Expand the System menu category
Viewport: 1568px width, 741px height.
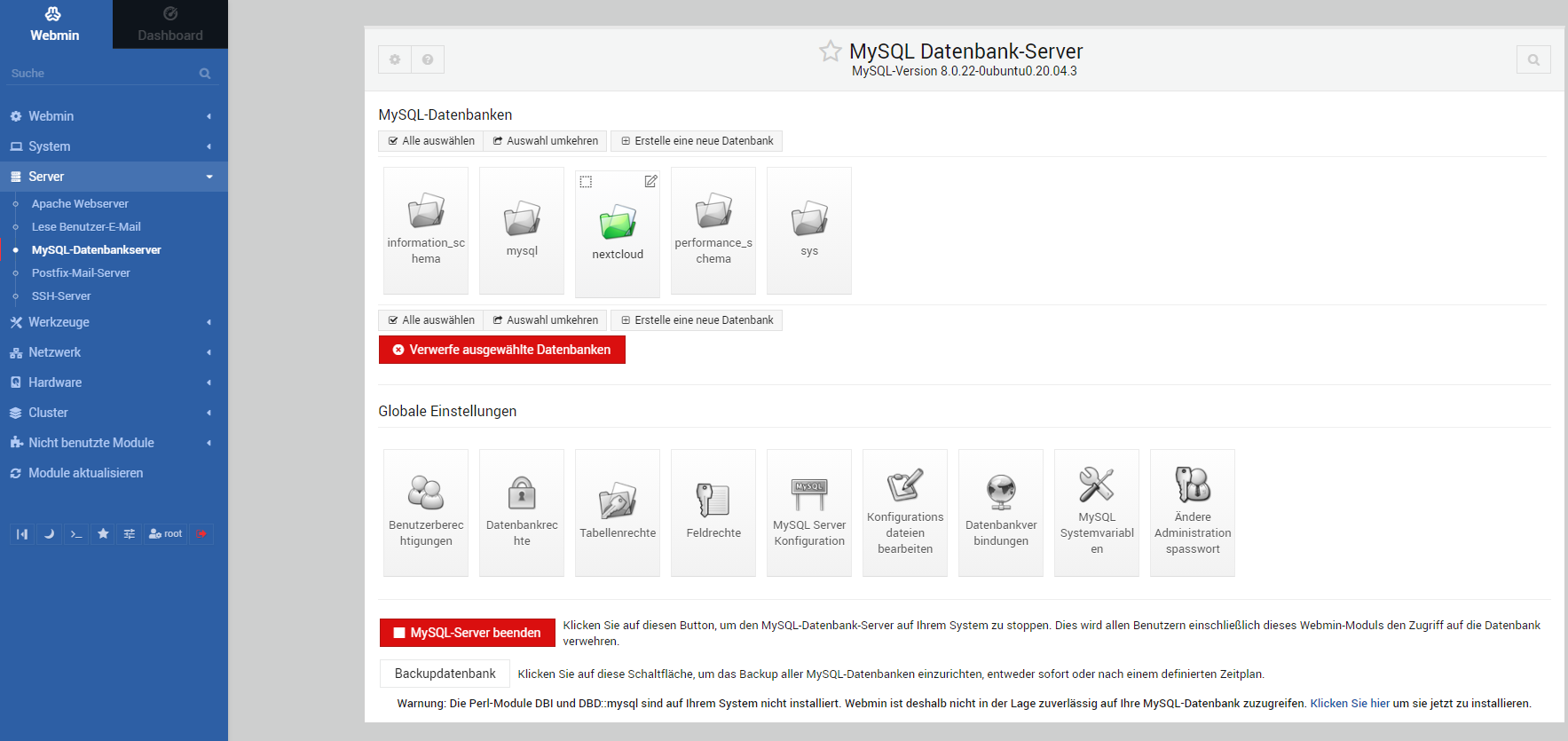tap(114, 146)
